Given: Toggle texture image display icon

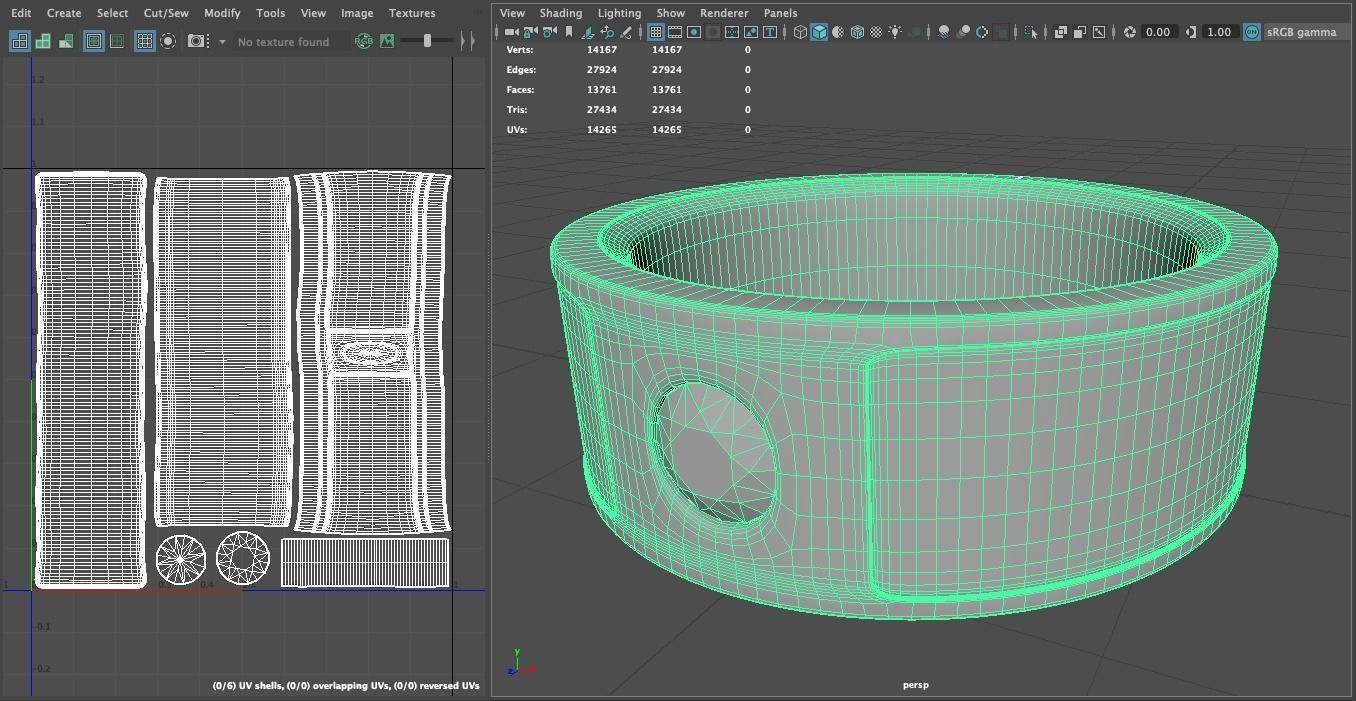Looking at the screenshot, I should [387, 41].
